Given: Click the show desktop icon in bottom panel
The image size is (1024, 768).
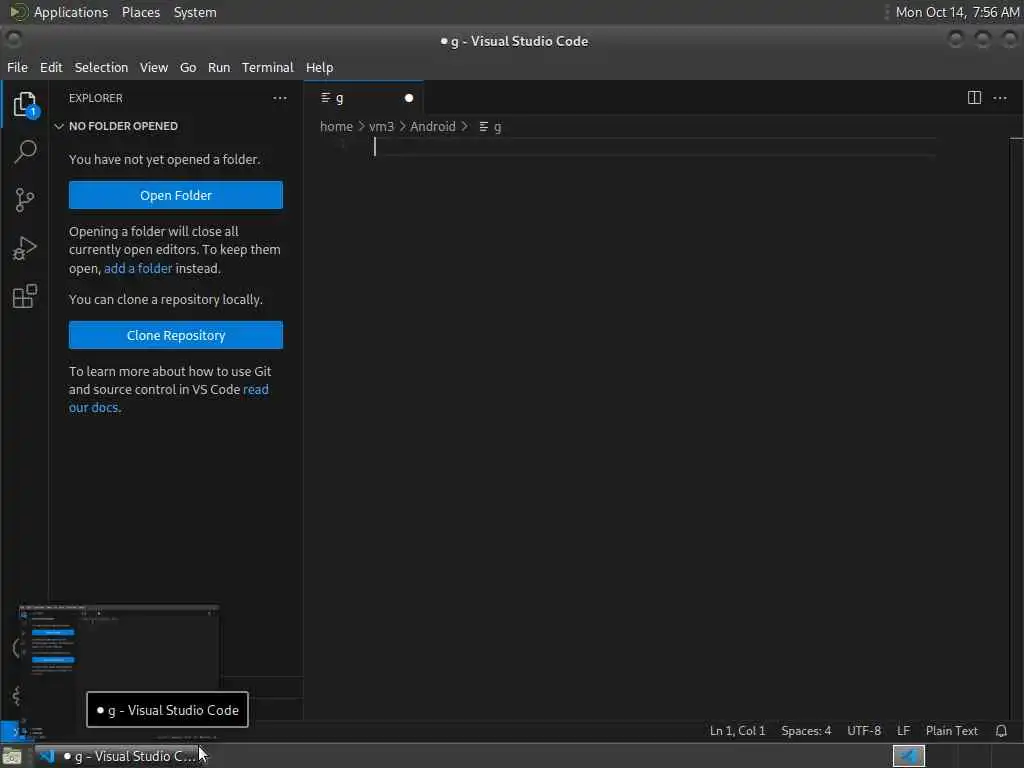Looking at the screenshot, I should click(12, 756).
